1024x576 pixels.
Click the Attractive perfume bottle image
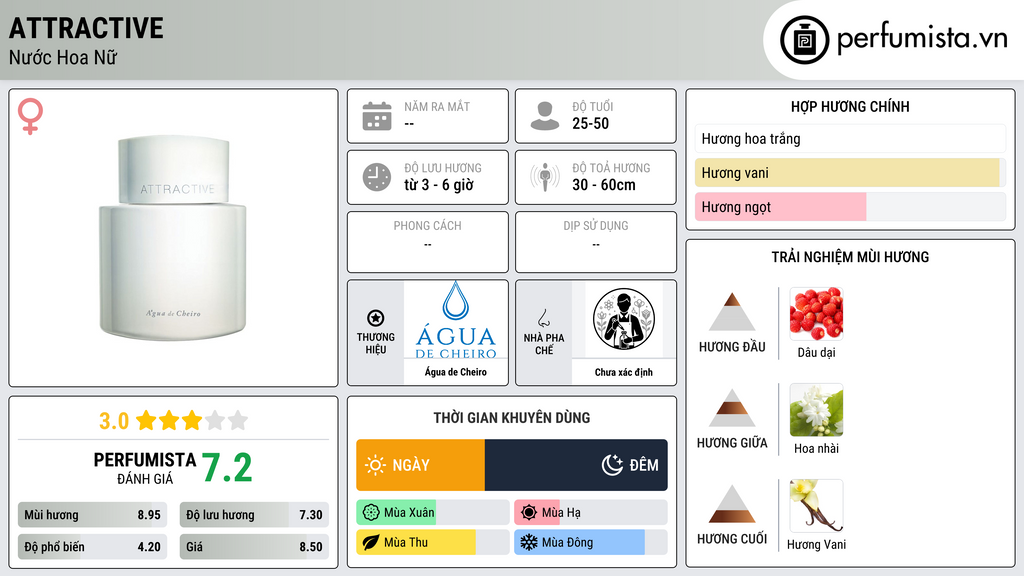(173, 238)
